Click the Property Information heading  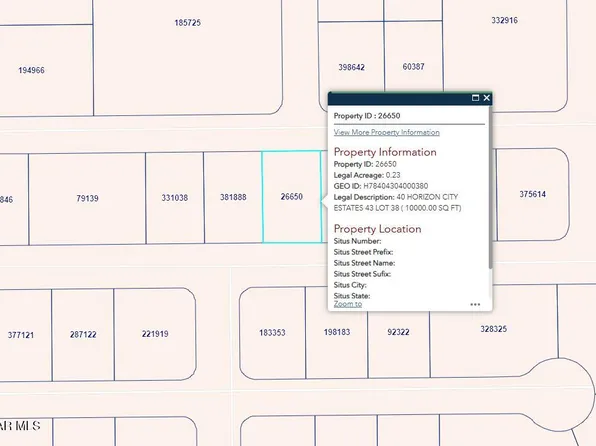coord(385,152)
